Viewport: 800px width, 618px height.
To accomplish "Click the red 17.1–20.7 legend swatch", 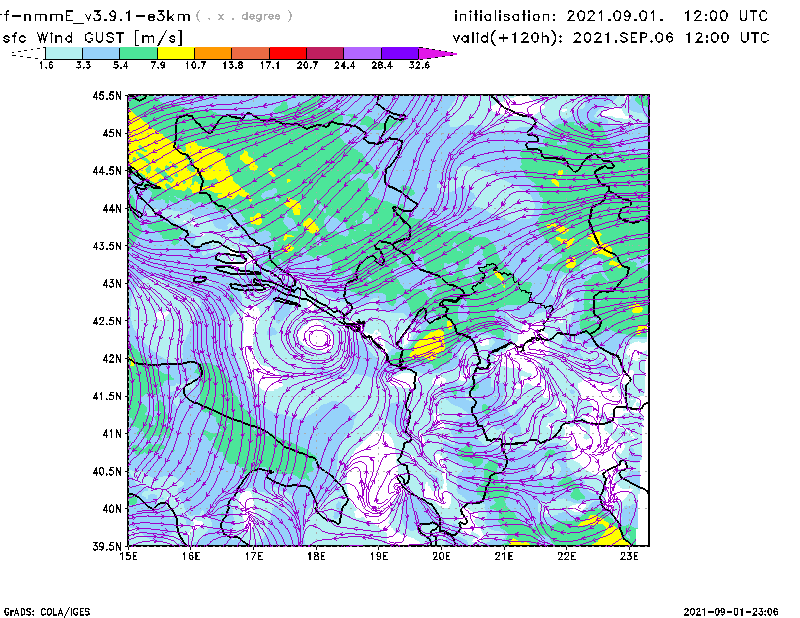I will click(x=288, y=53).
